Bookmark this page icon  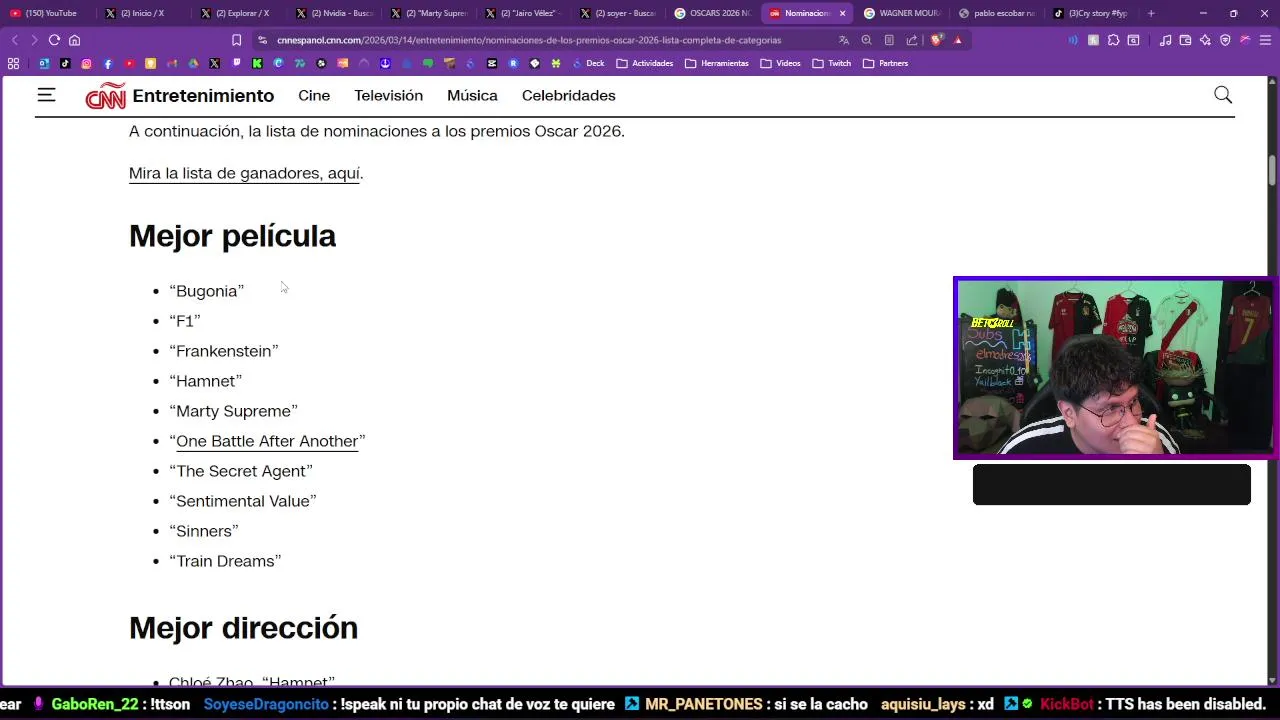236,40
